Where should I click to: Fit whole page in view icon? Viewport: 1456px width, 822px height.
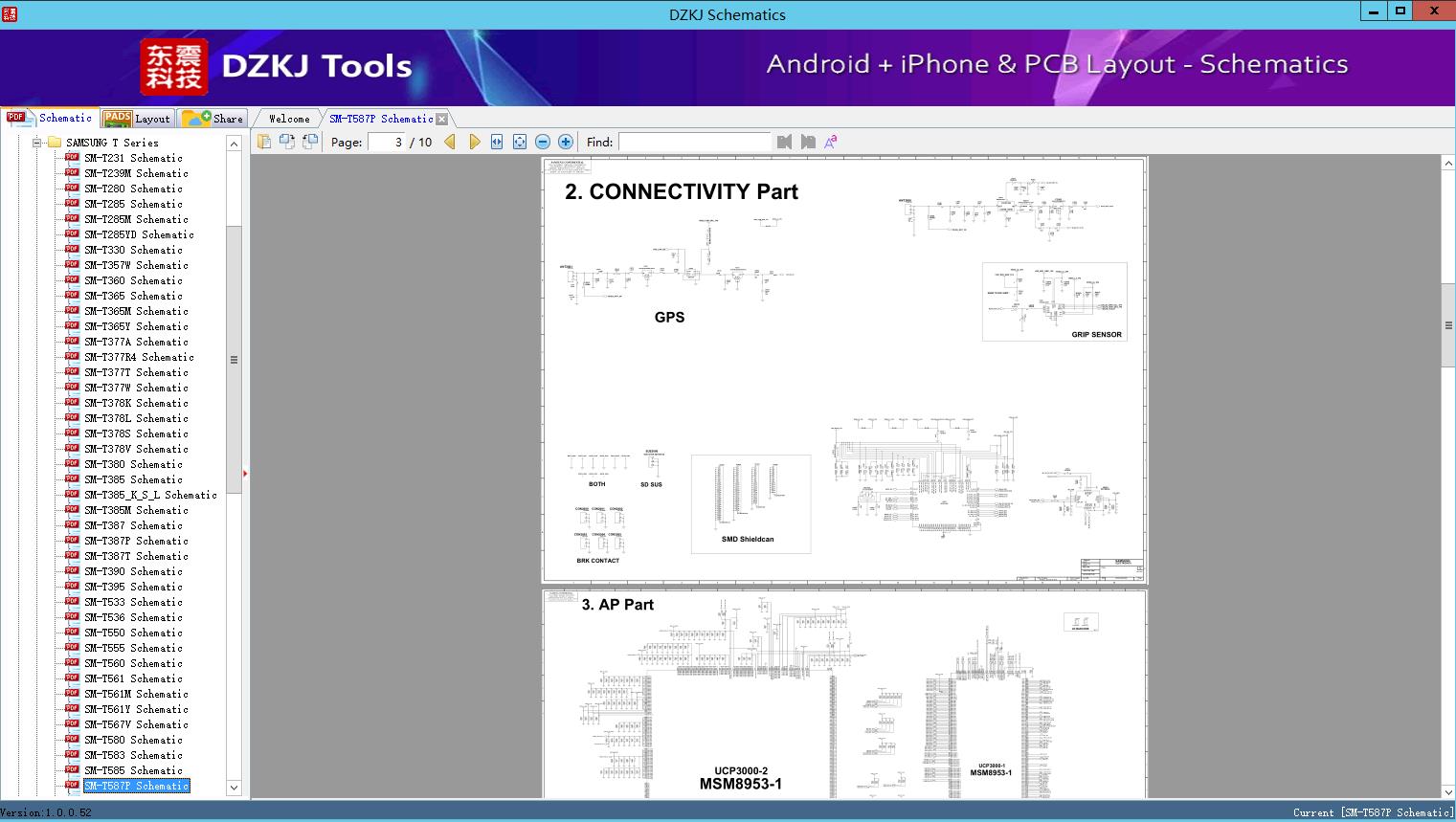click(520, 142)
